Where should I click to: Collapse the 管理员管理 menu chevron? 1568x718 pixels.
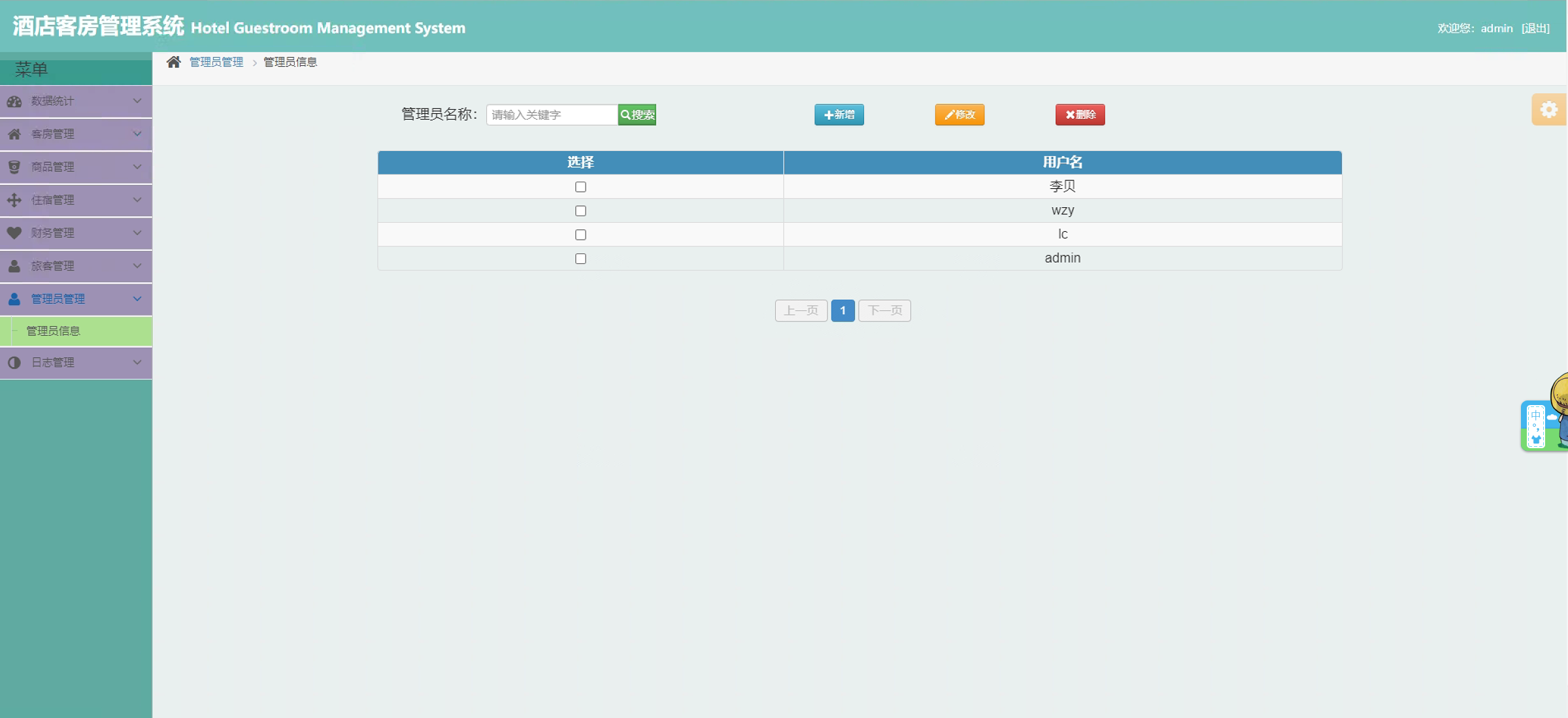[137, 299]
